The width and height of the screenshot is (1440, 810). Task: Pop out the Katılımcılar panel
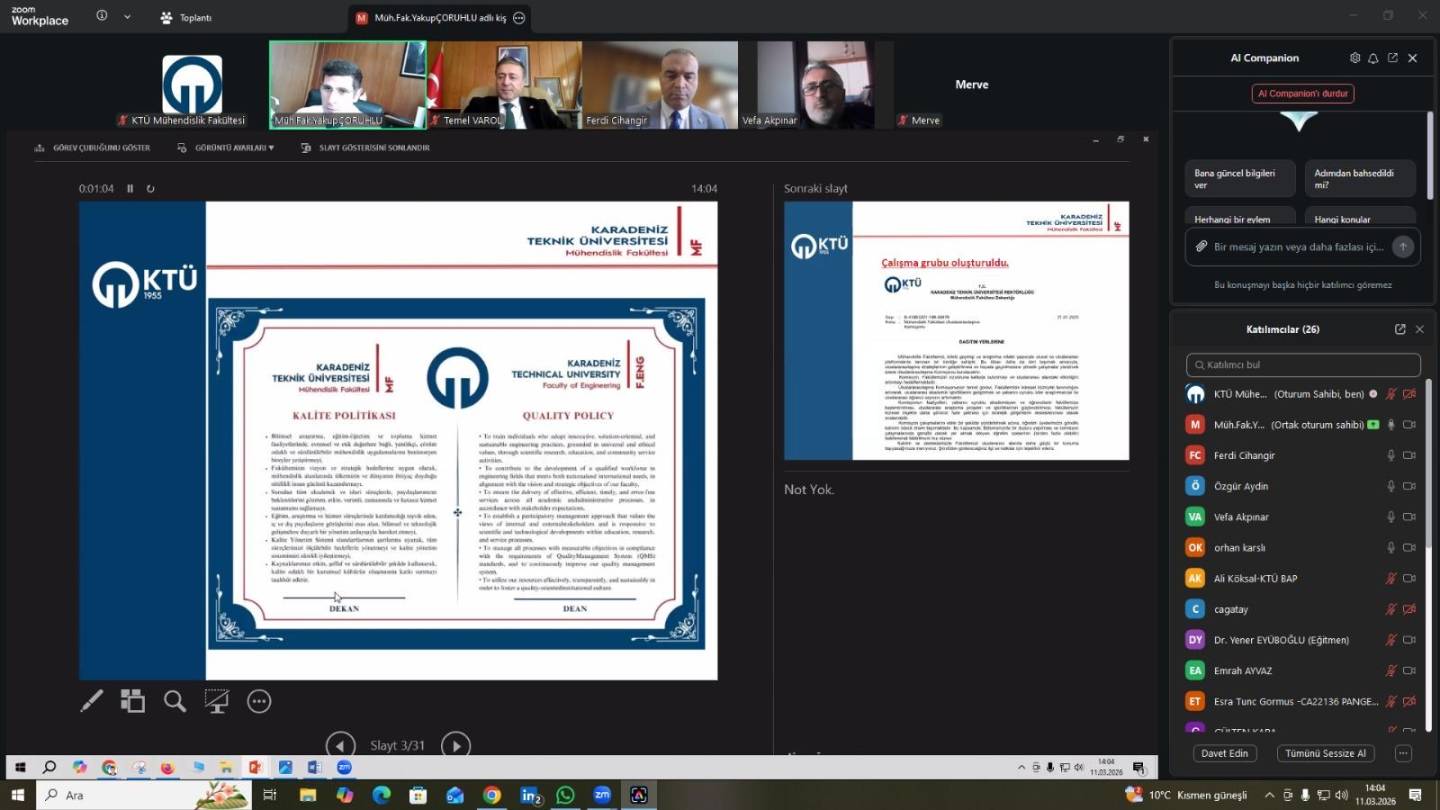tap(1400, 329)
